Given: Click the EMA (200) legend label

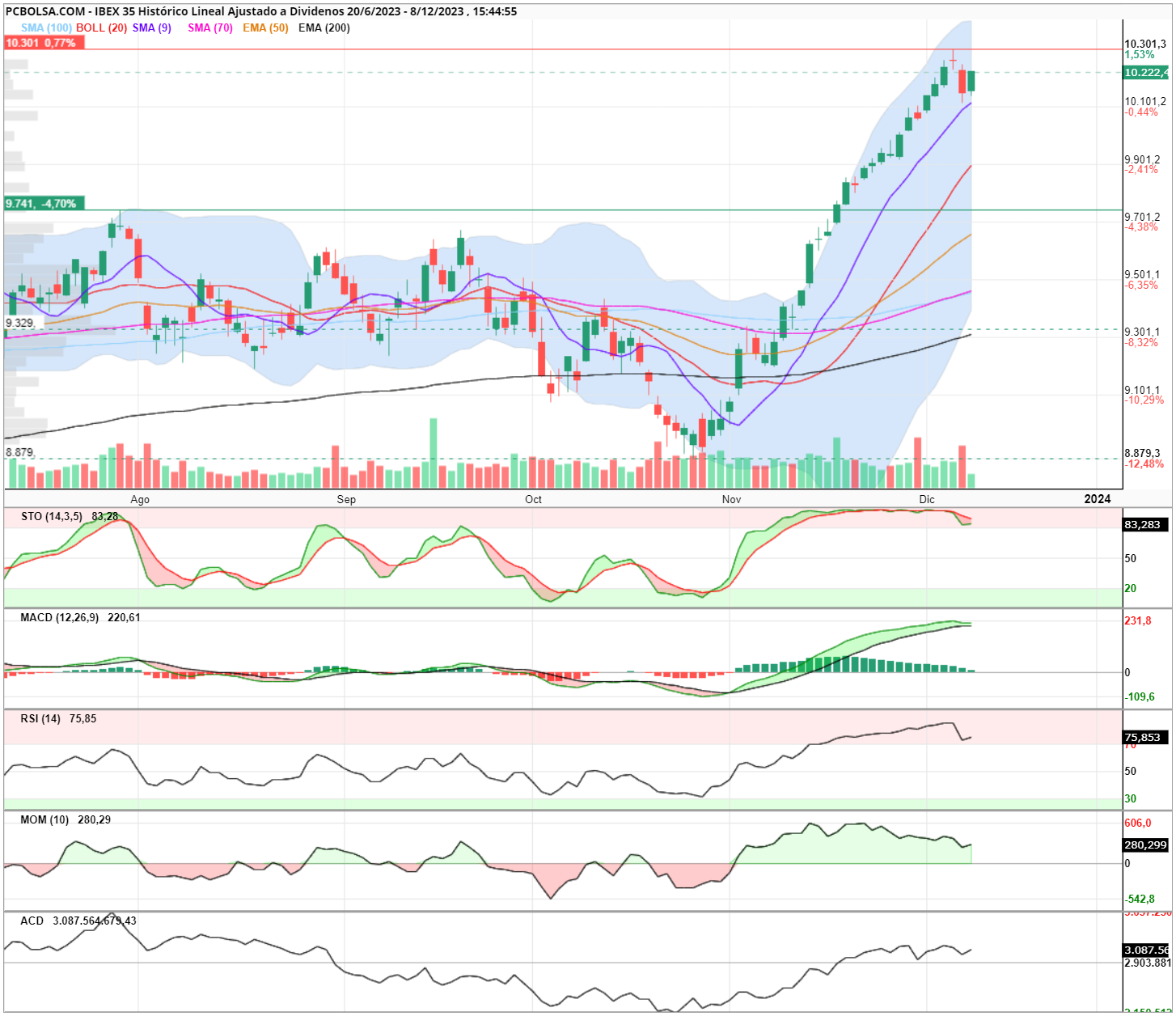Looking at the screenshot, I should click(324, 28).
